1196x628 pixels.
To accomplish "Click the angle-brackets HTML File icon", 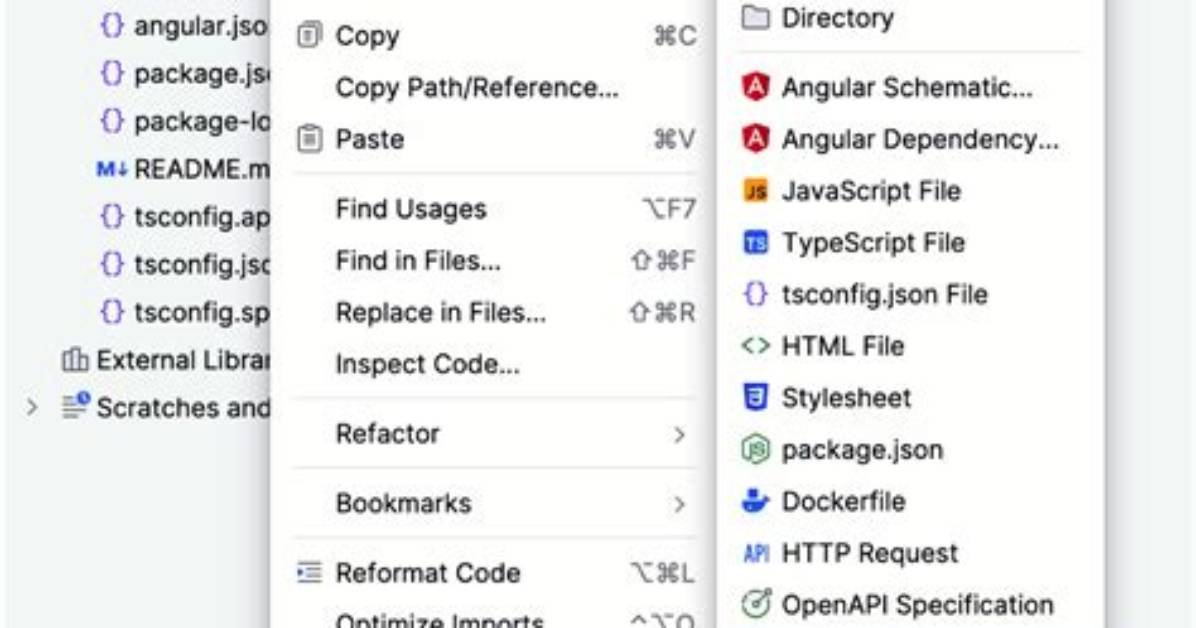I will (755, 346).
